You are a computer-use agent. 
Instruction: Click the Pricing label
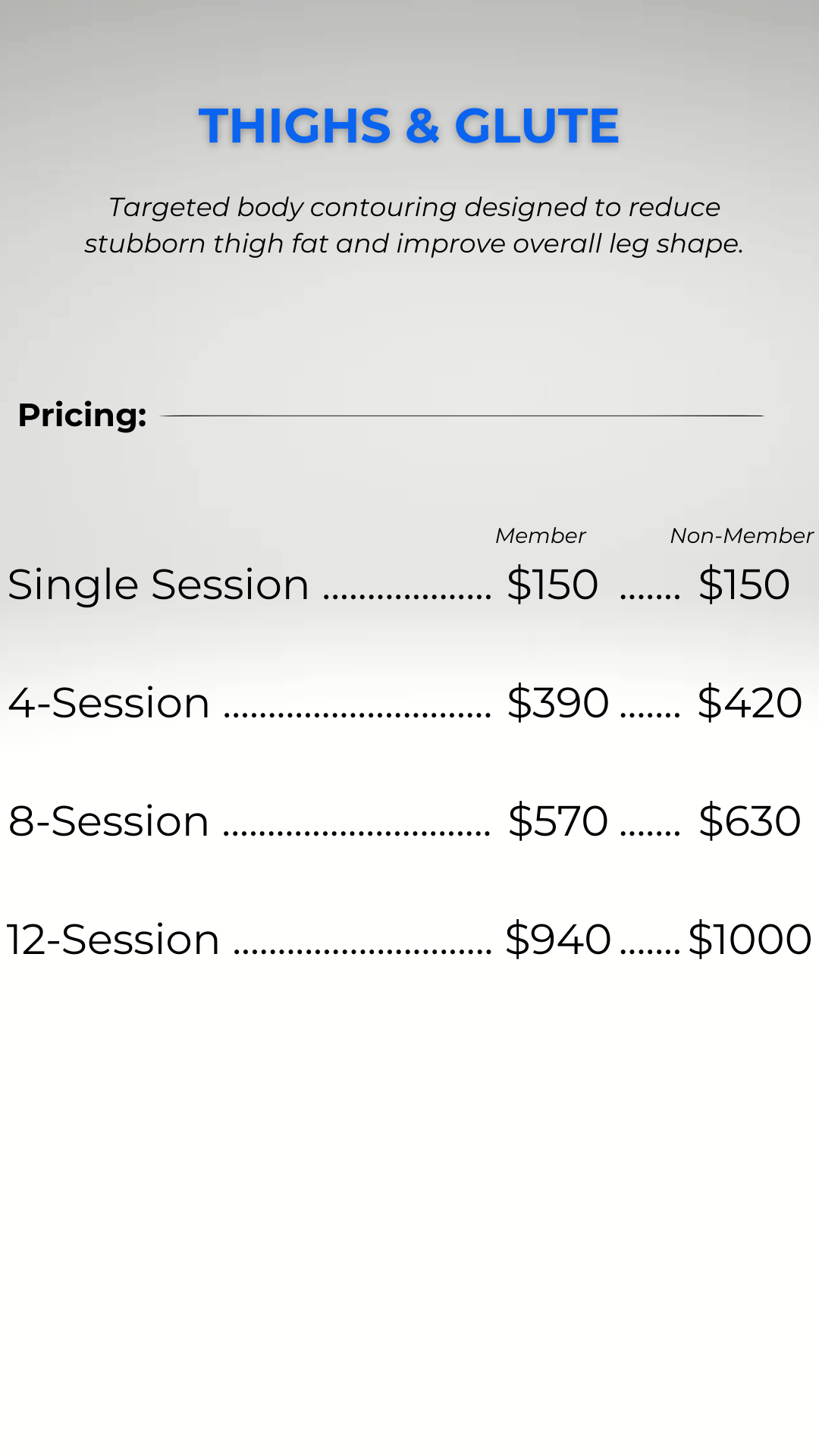click(82, 416)
